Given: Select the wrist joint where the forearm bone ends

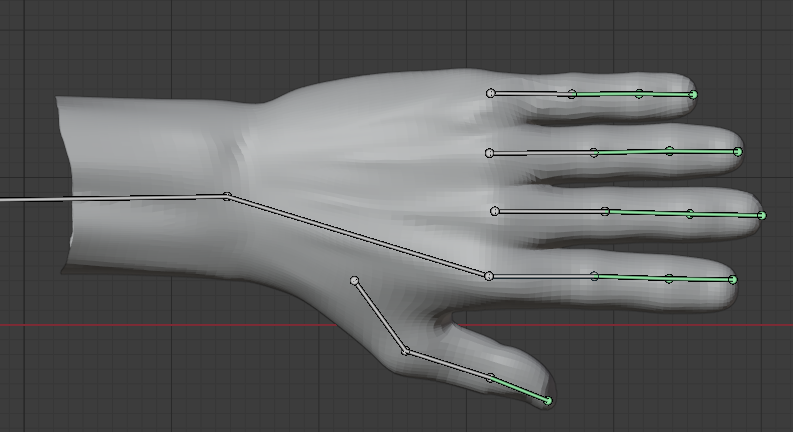Looking at the screenshot, I should [227, 196].
